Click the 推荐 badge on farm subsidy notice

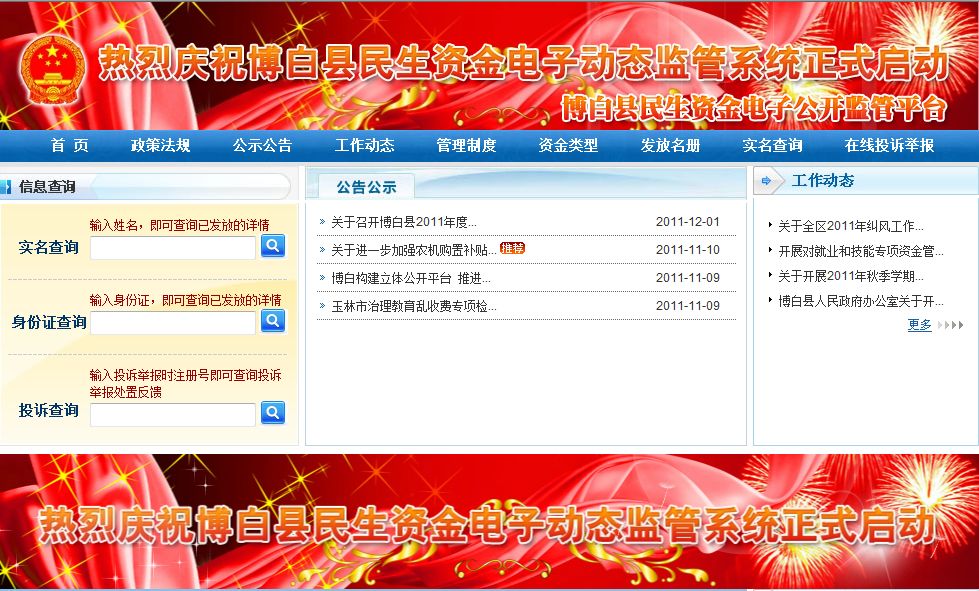[512, 248]
